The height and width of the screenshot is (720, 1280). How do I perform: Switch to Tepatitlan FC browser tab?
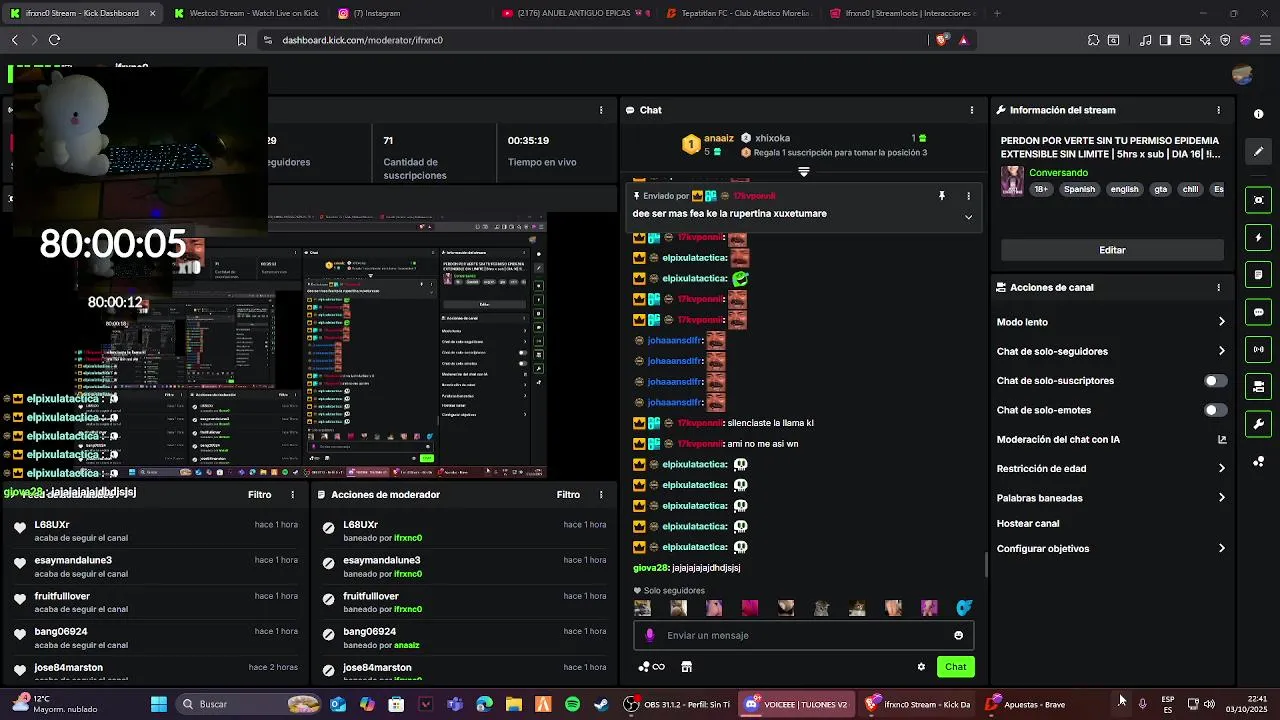pos(741,13)
